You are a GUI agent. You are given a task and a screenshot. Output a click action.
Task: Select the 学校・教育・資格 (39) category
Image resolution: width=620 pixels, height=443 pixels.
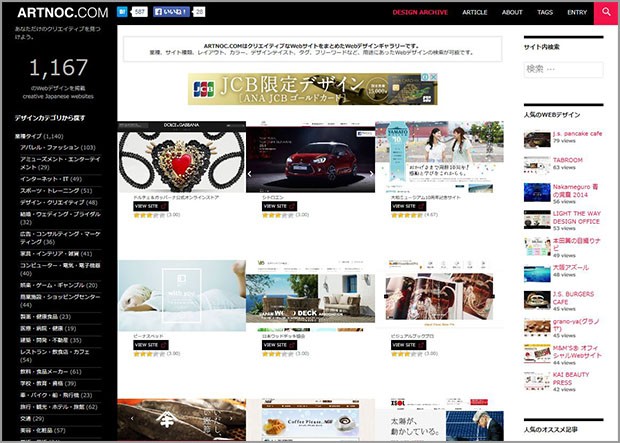[x=48, y=383]
